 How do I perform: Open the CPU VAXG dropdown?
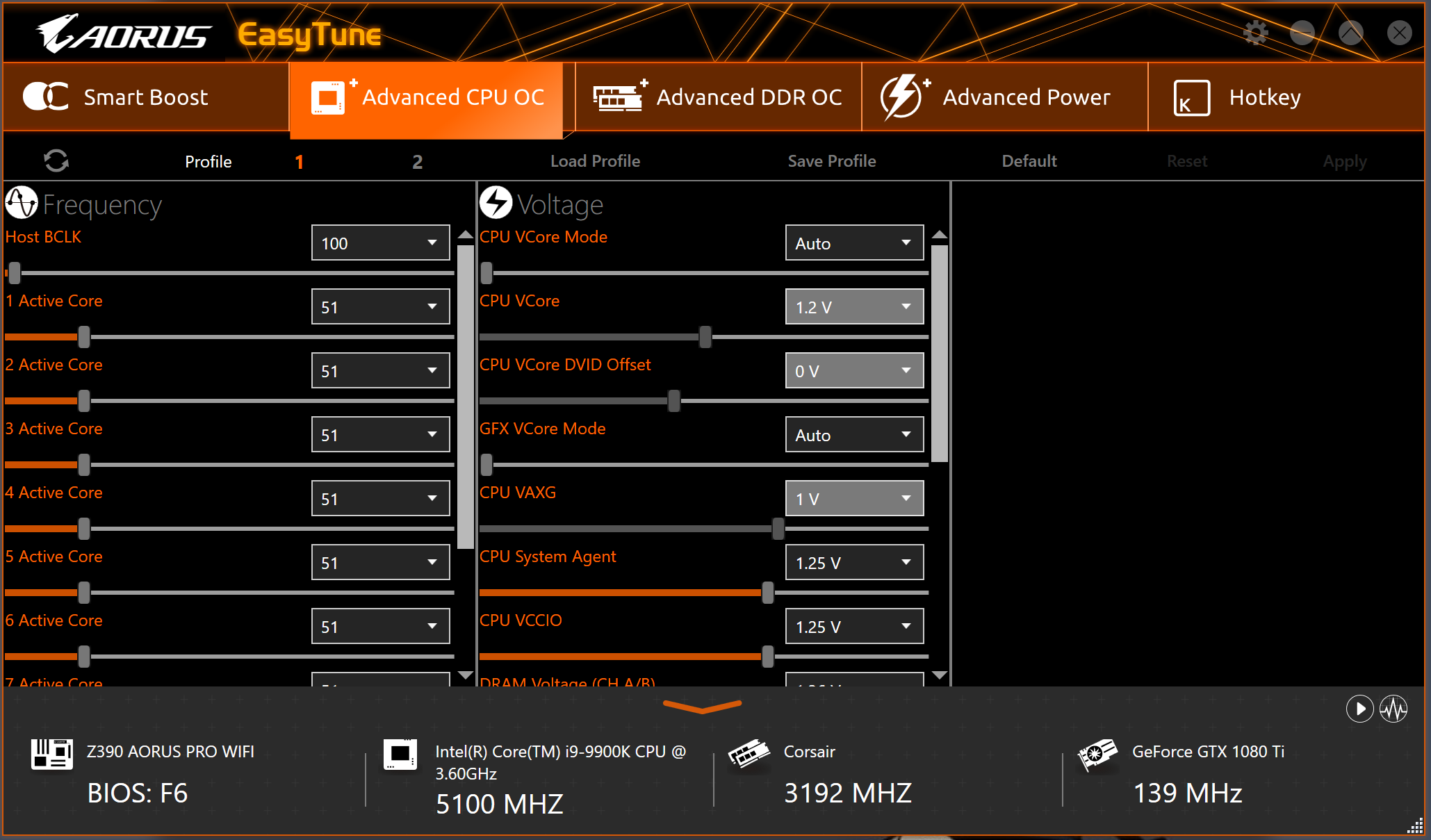coord(855,498)
